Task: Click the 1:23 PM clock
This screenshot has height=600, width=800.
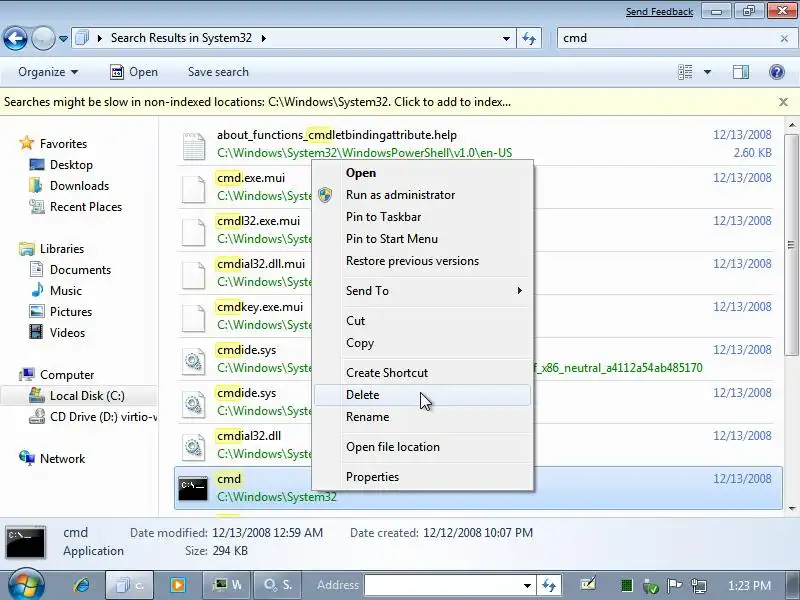Action: (x=749, y=585)
